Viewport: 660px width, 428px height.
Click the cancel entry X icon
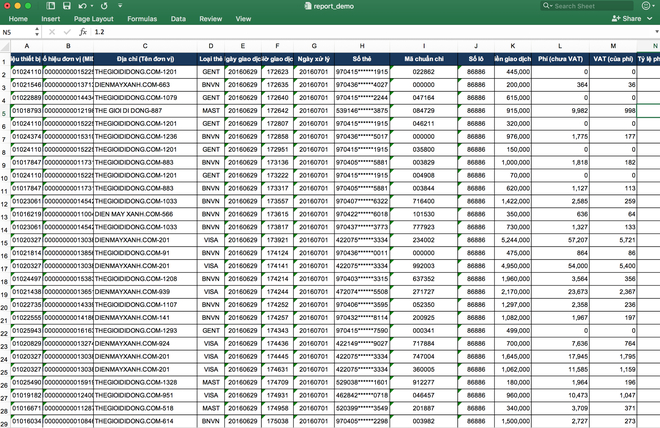51,32
